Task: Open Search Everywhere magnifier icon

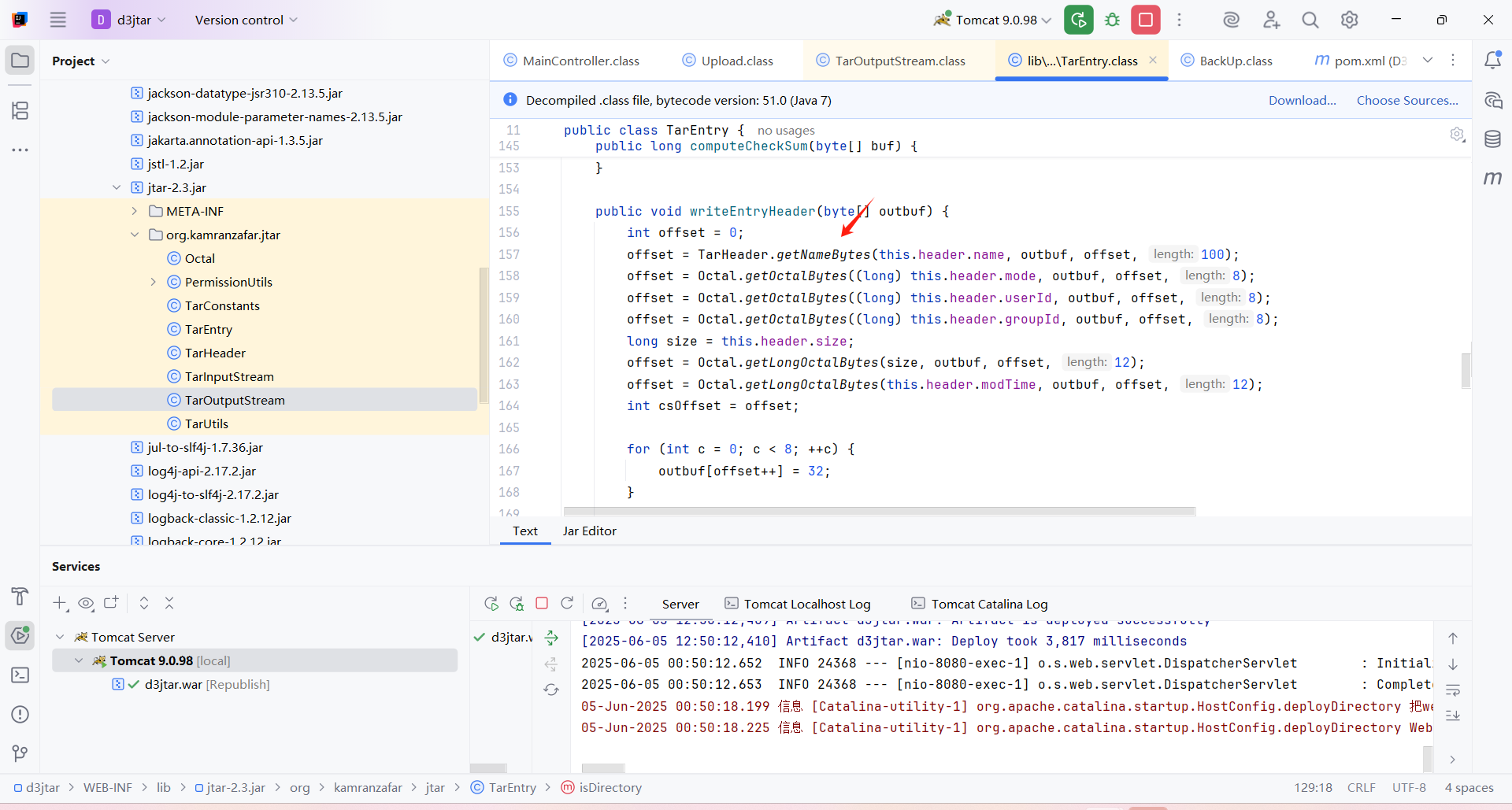Action: (x=1310, y=20)
